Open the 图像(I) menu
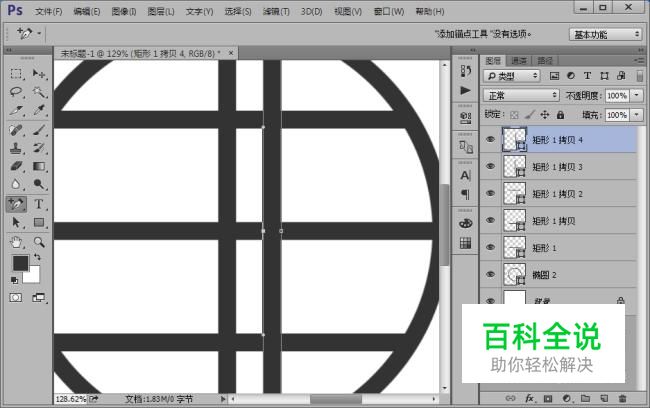 [x=124, y=12]
